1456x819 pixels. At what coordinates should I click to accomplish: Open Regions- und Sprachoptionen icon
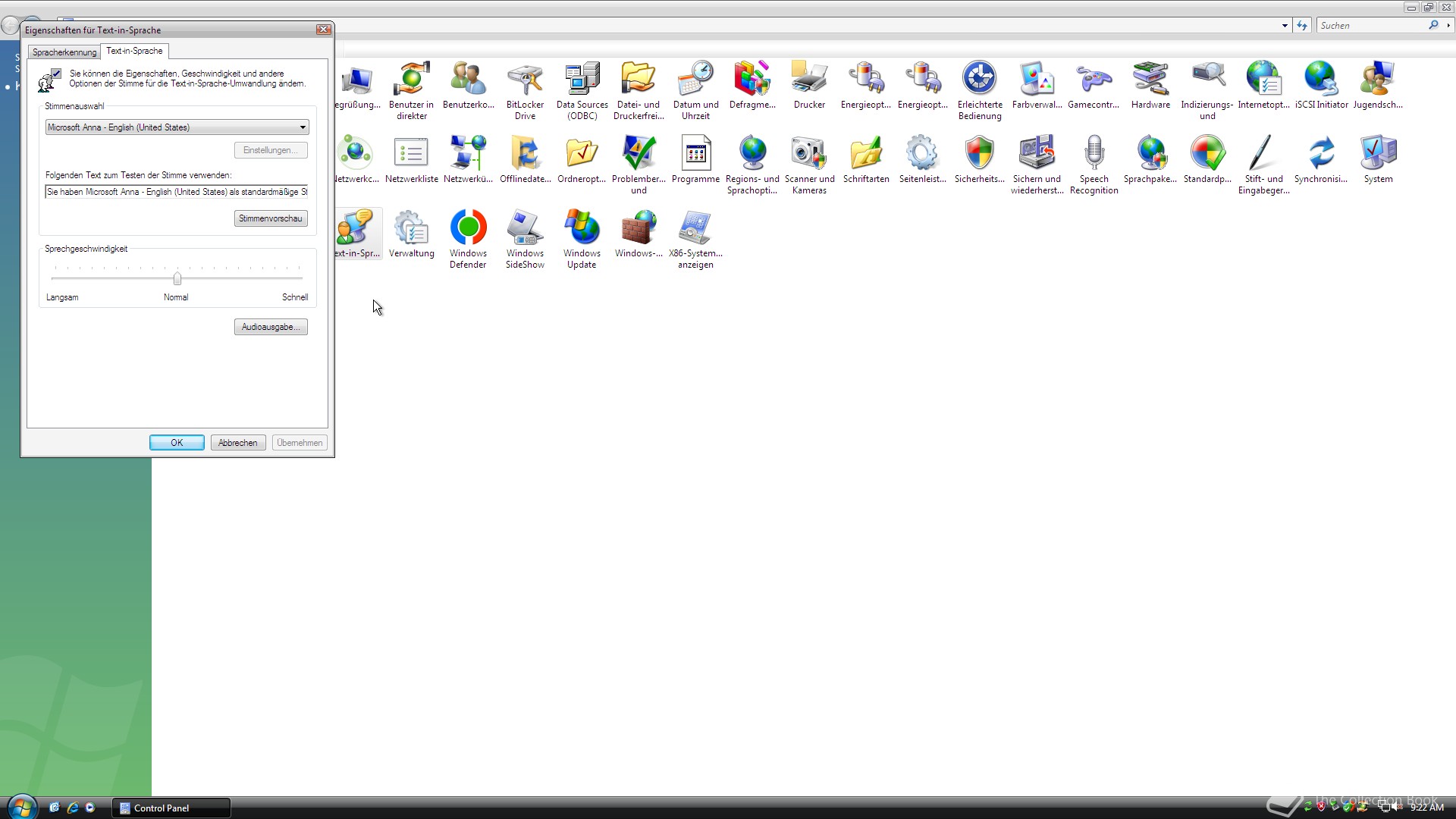(752, 165)
